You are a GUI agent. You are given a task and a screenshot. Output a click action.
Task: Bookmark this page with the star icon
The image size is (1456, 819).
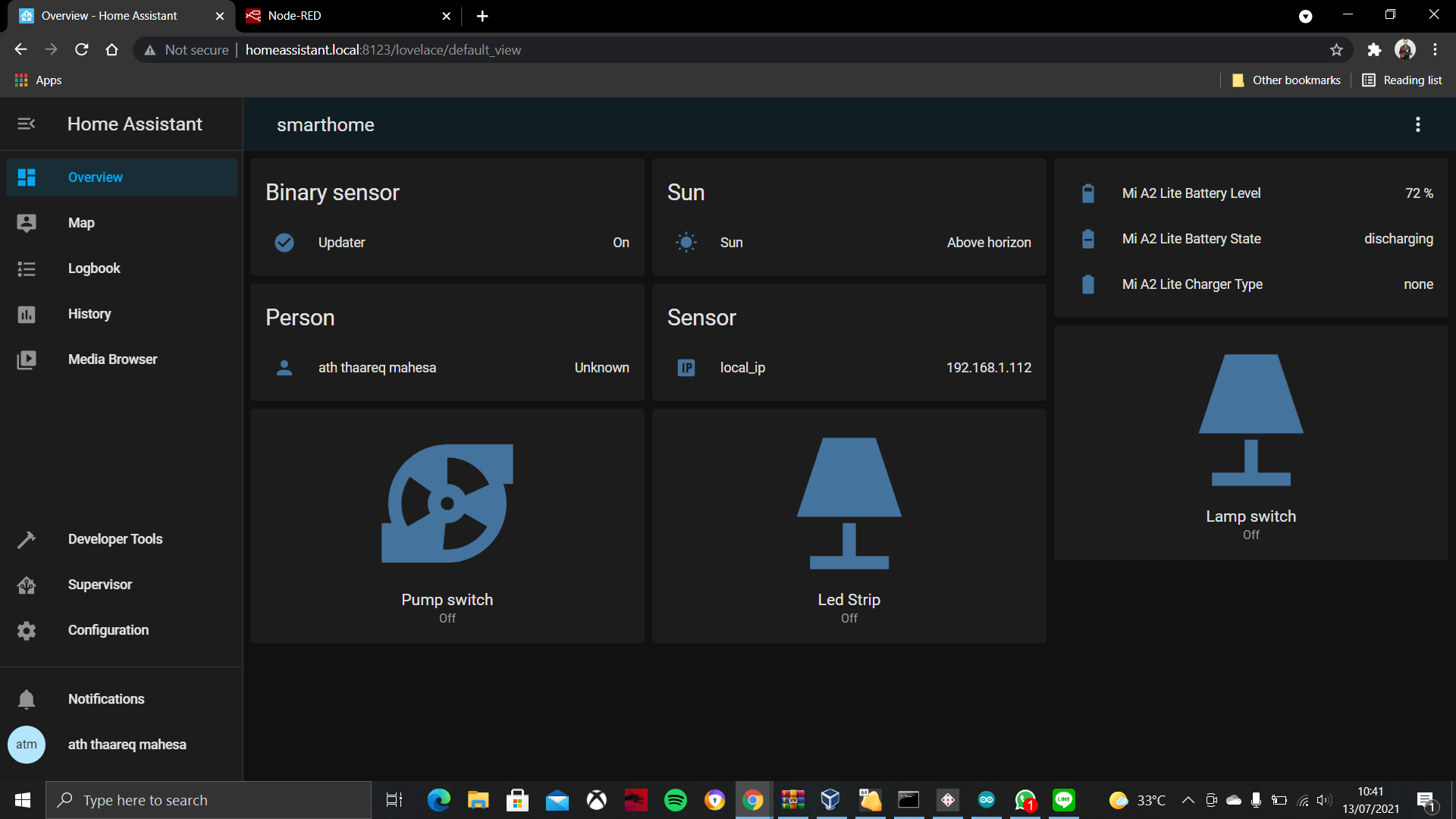click(1336, 50)
